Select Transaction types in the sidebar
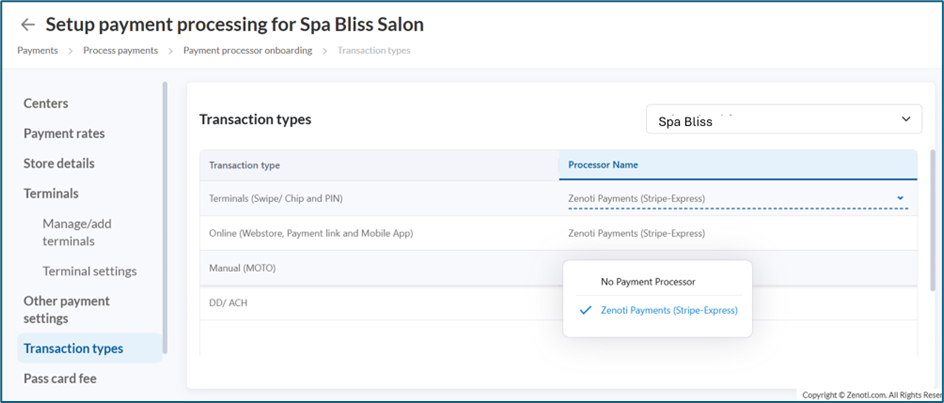This screenshot has width=944, height=403. [x=90, y=348]
